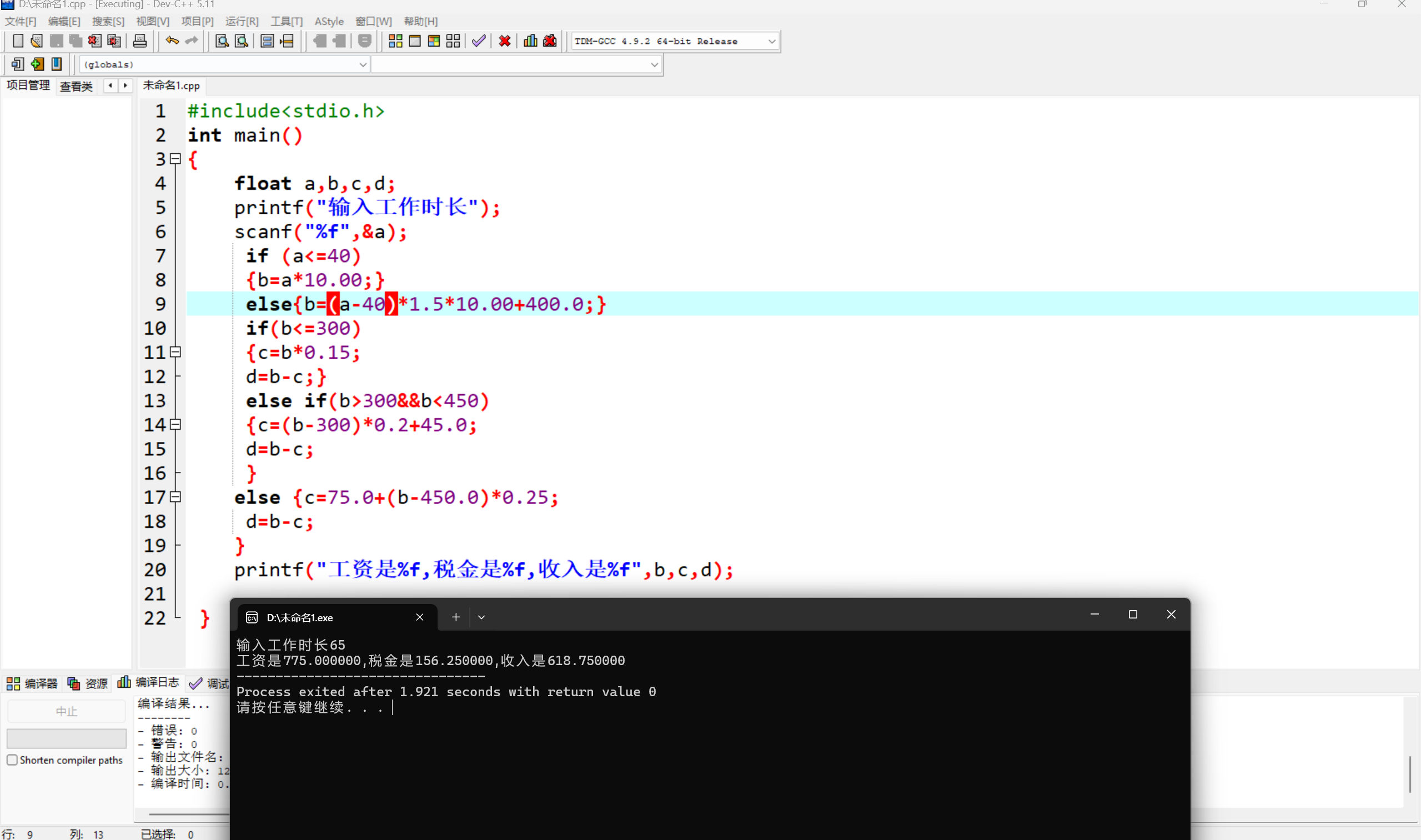
Task: Click the profile analysis bar chart icon
Action: pyautogui.click(x=530, y=41)
